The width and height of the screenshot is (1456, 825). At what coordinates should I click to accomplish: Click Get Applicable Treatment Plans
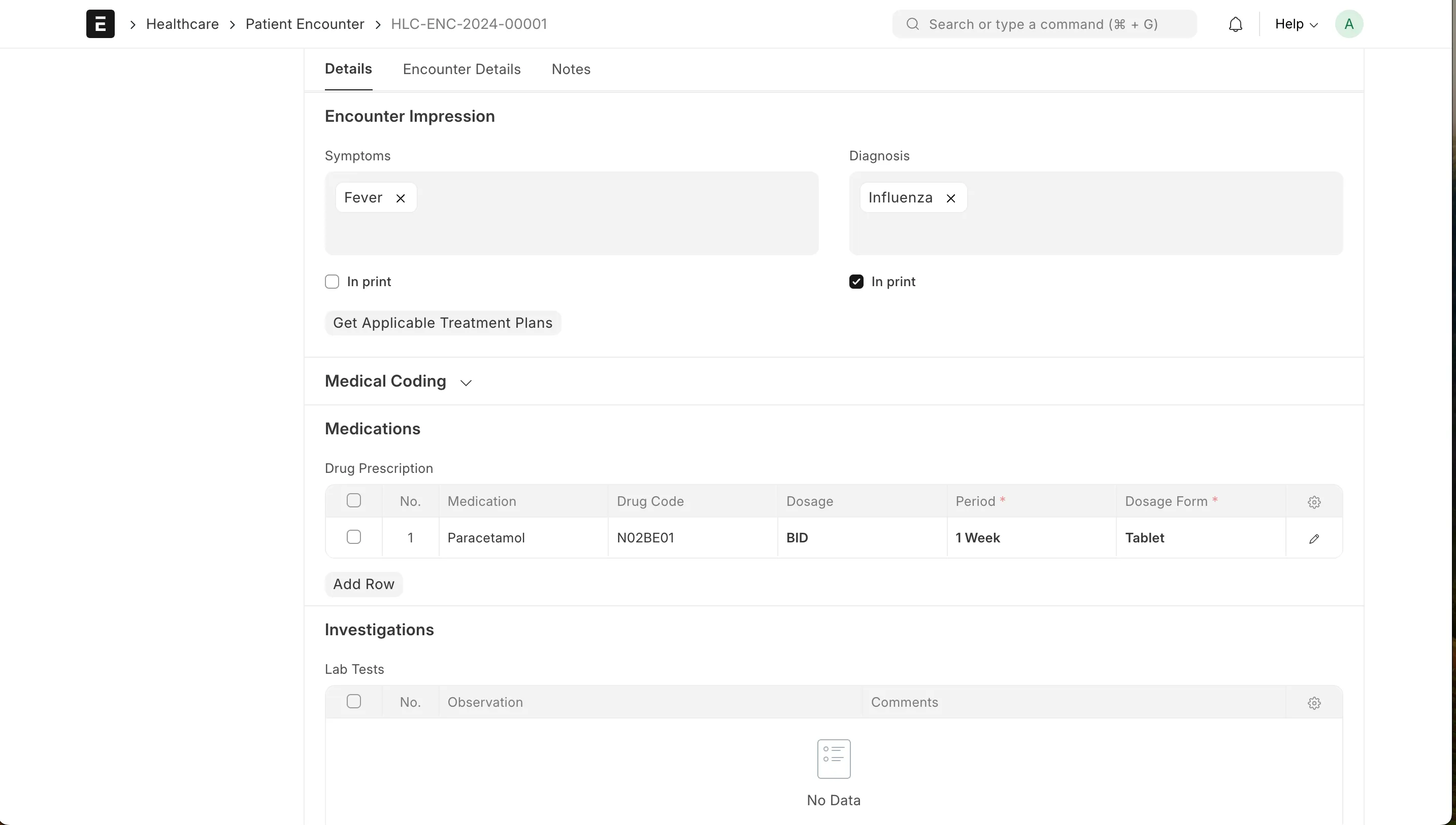(x=443, y=322)
